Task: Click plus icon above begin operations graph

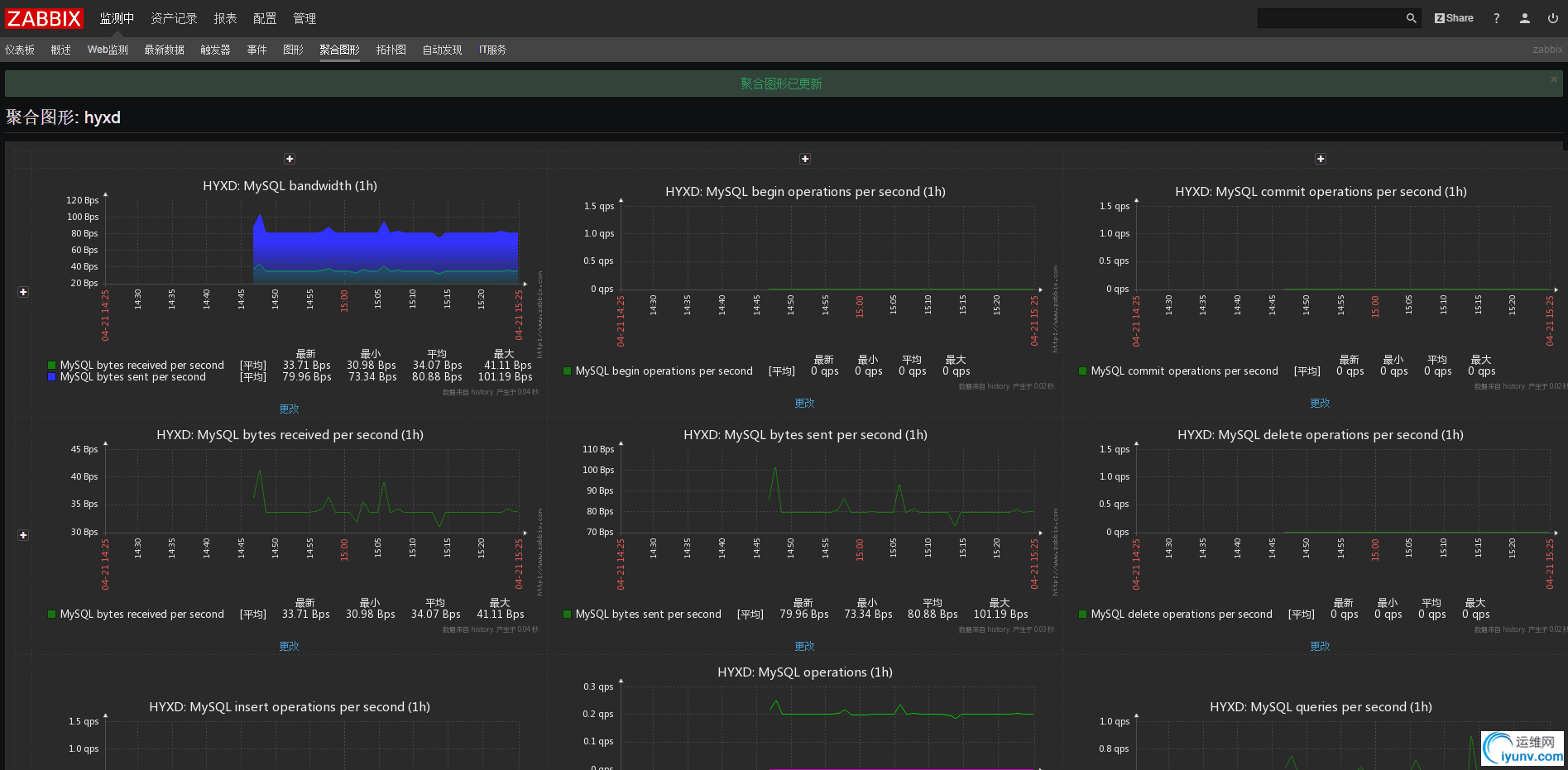Action: pos(805,159)
